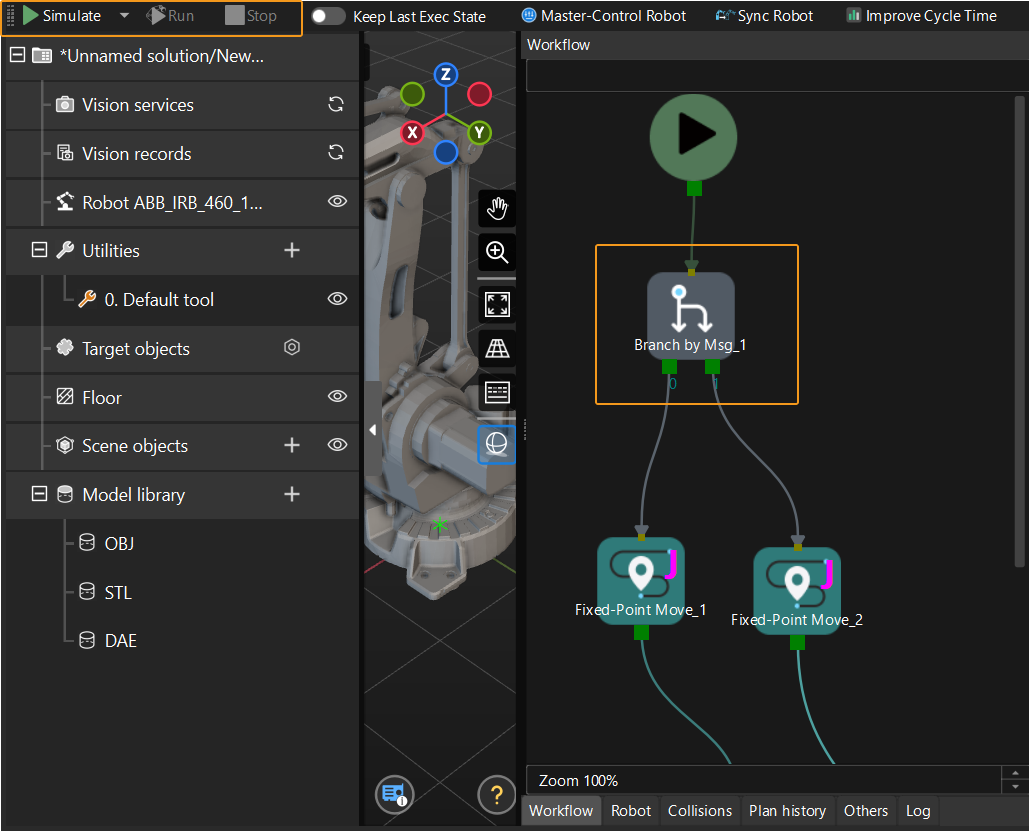Image resolution: width=1029 pixels, height=831 pixels.
Task: Click the perspective grid icon
Action: pos(497,348)
